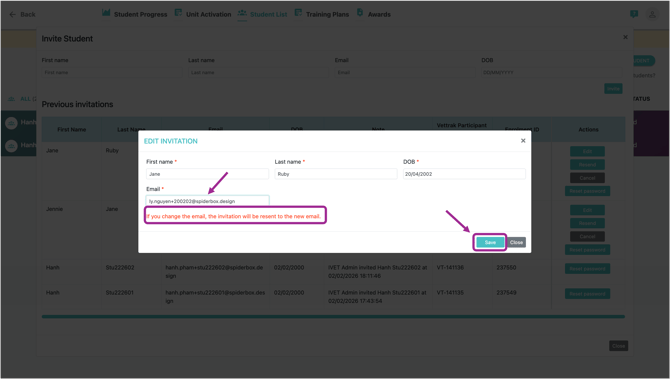The height and width of the screenshot is (379, 670).
Task: Open the Unit Activation tab
Action: [x=209, y=14]
